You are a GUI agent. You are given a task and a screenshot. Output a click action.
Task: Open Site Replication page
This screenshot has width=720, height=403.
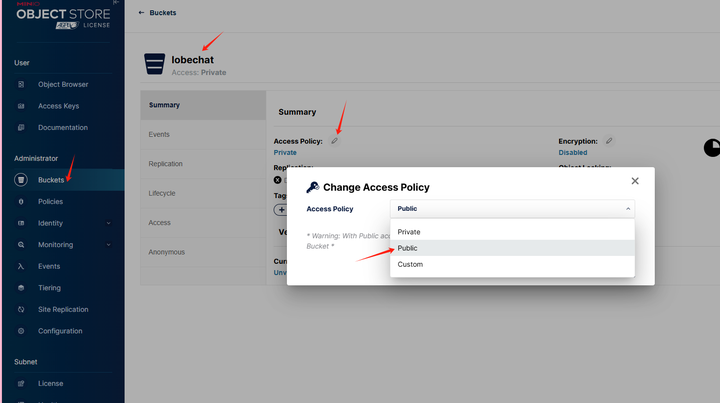pyautogui.click(x=63, y=309)
